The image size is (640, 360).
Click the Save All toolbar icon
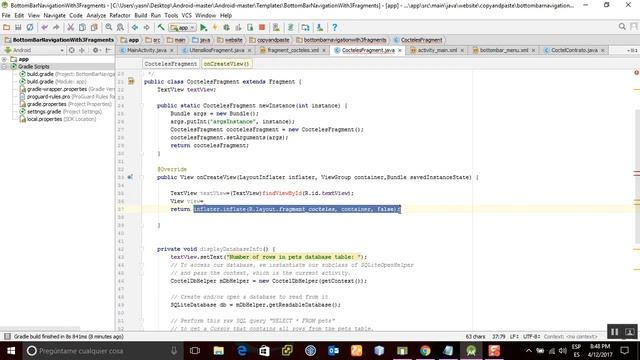(18, 27)
